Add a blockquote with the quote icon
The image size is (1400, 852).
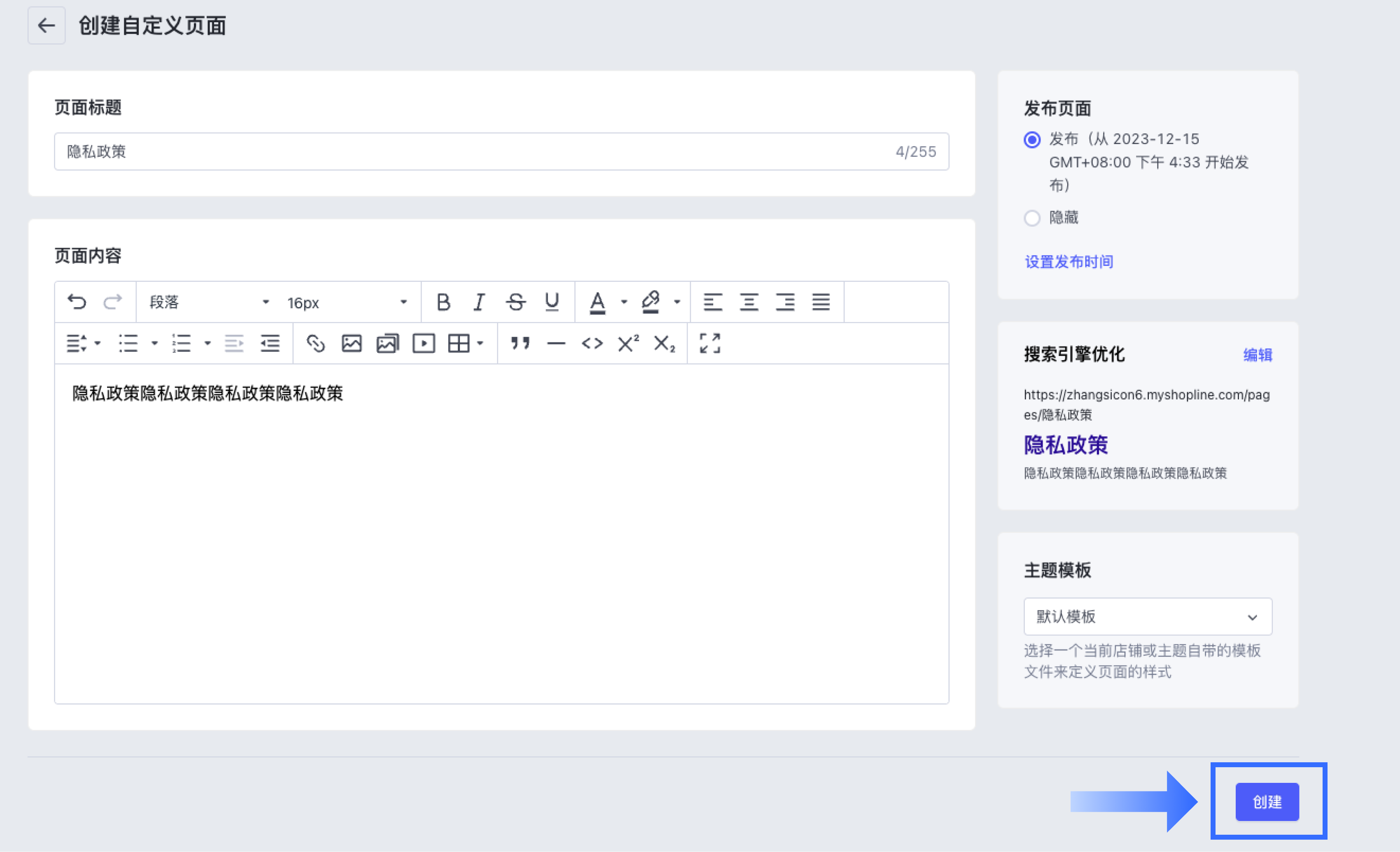[x=520, y=343]
